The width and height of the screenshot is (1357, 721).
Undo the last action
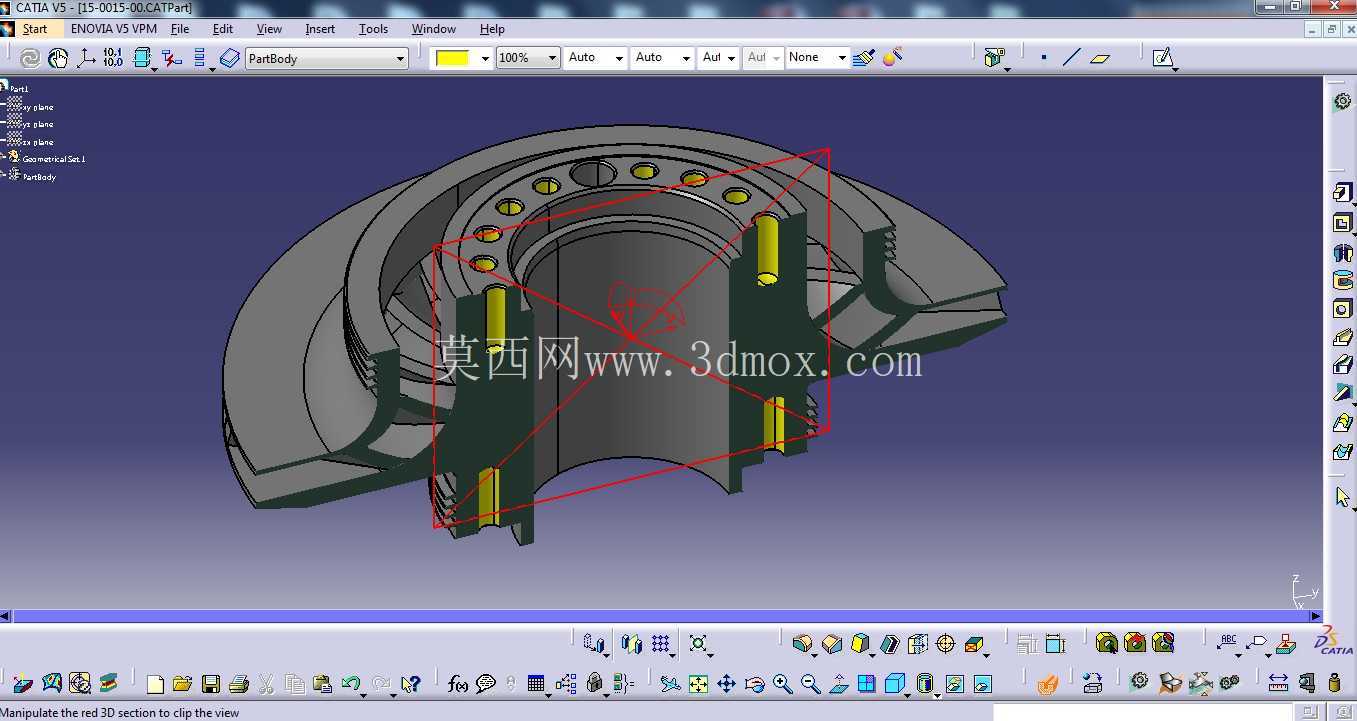(x=350, y=684)
